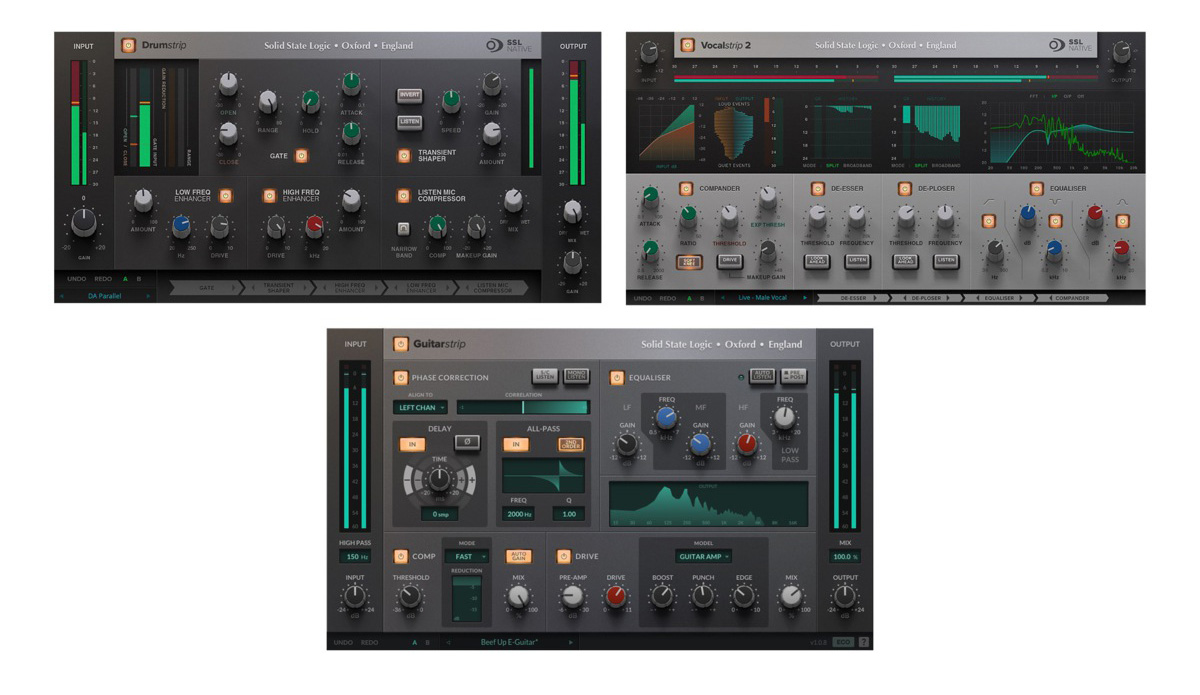
Task: Toggle Invert in Drumstrip Transient Shaper
Action: click(x=409, y=96)
